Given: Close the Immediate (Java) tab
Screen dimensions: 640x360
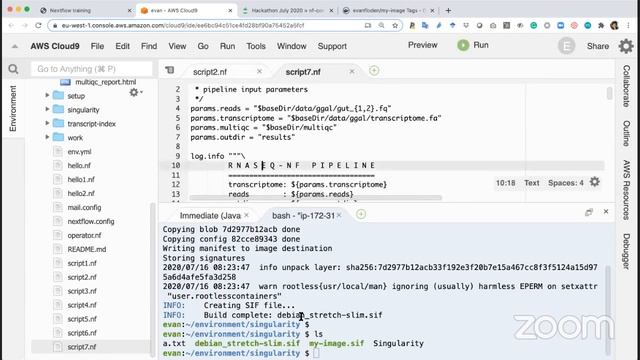Looking at the screenshot, I should tap(247, 215).
